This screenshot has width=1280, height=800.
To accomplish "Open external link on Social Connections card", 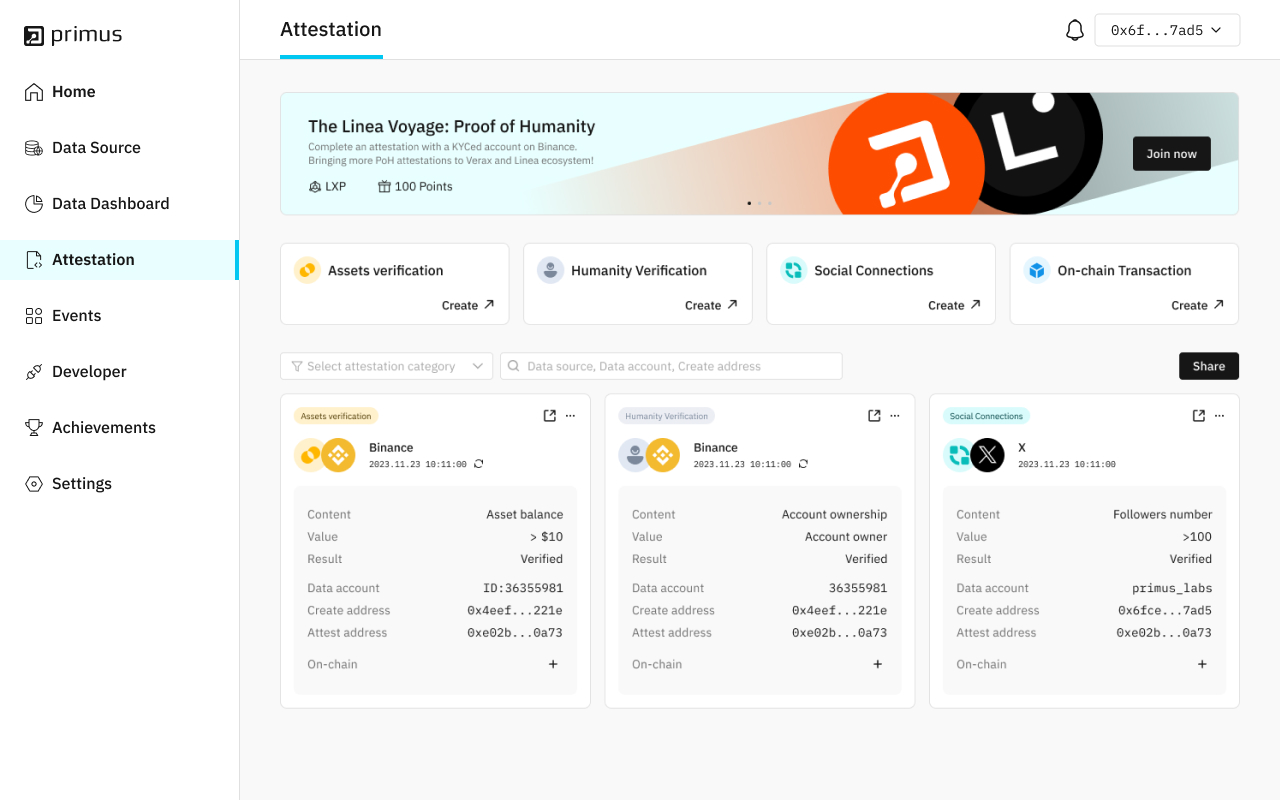I will click(x=1199, y=416).
